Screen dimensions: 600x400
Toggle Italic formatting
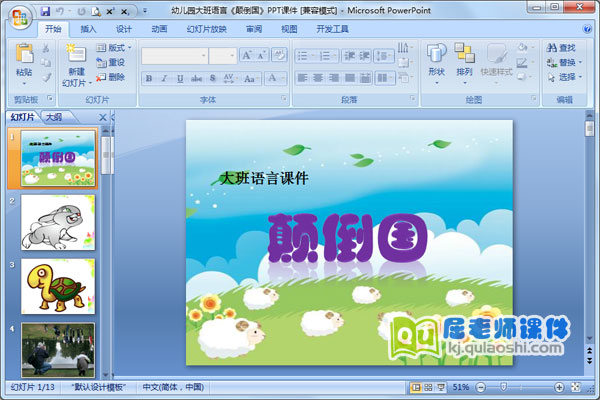[164, 78]
